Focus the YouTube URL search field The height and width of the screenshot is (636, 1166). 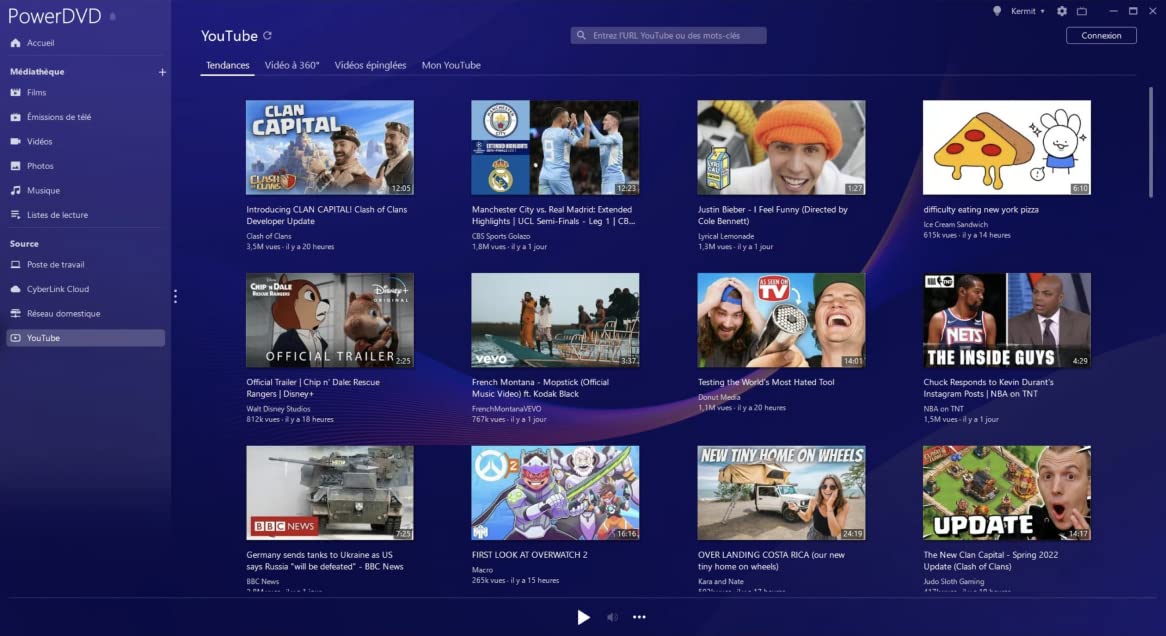pos(669,35)
